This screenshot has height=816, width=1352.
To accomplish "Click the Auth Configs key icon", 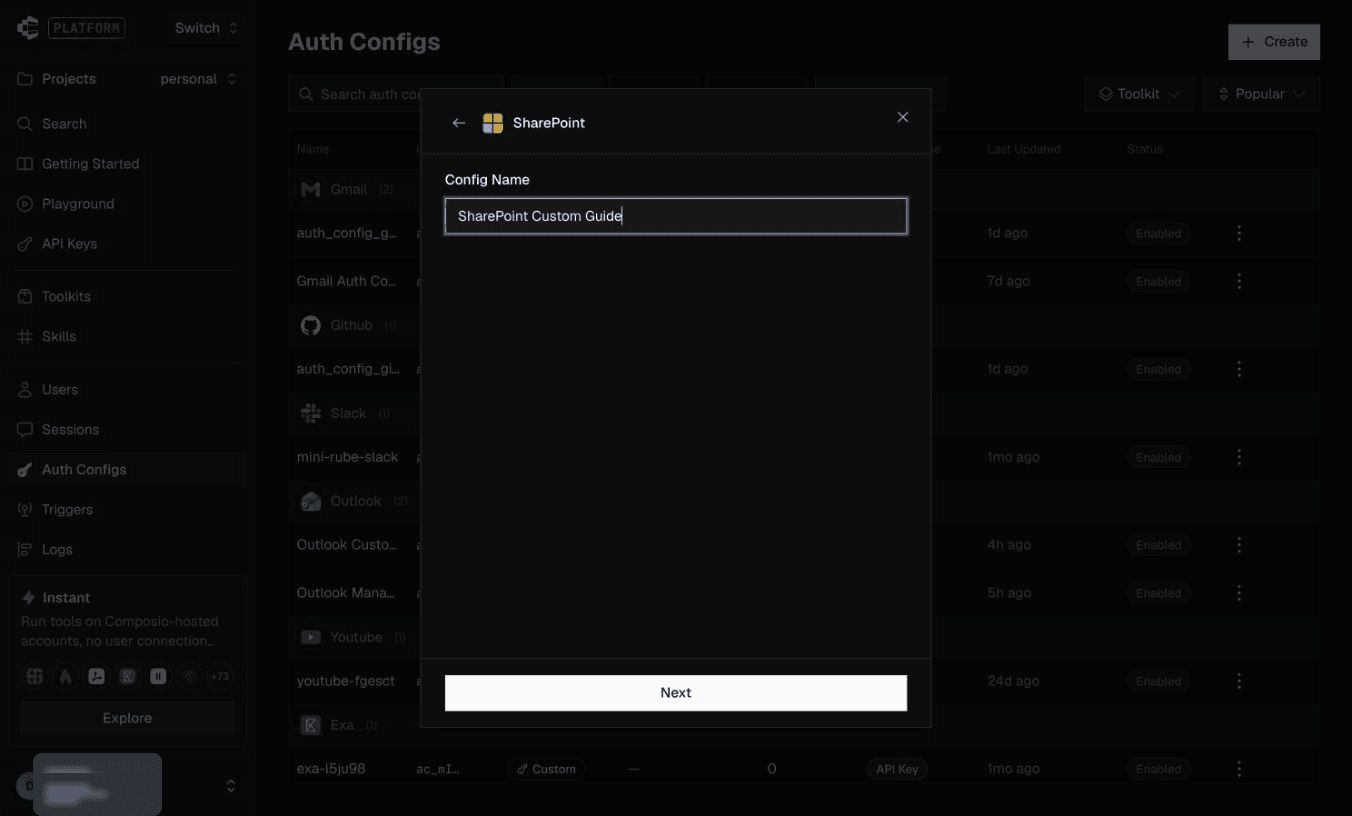I will [x=25, y=470].
